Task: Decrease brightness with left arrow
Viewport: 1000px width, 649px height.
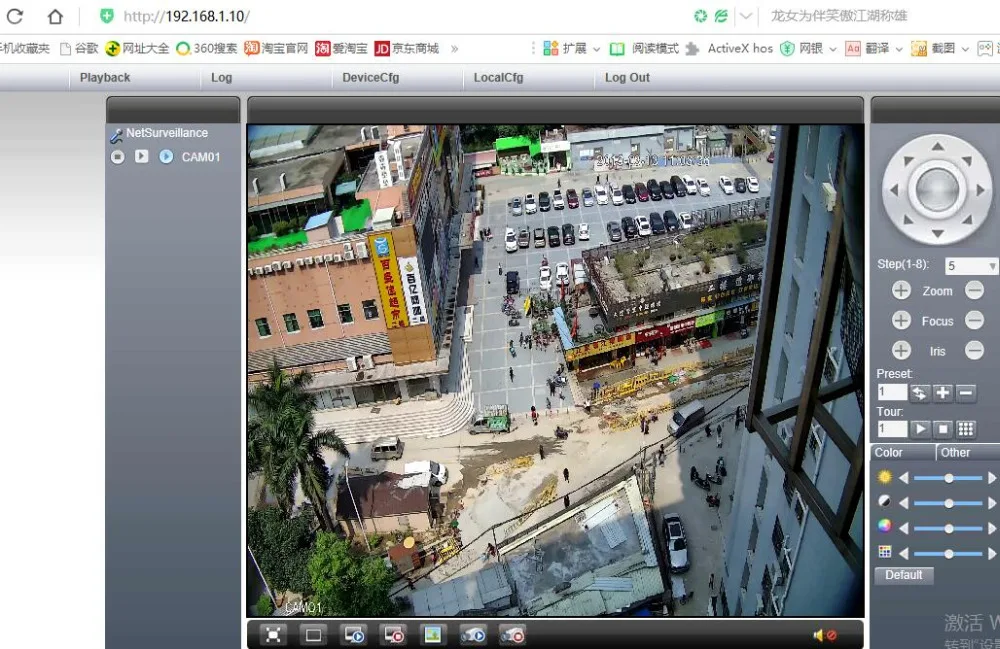Action: click(903, 478)
